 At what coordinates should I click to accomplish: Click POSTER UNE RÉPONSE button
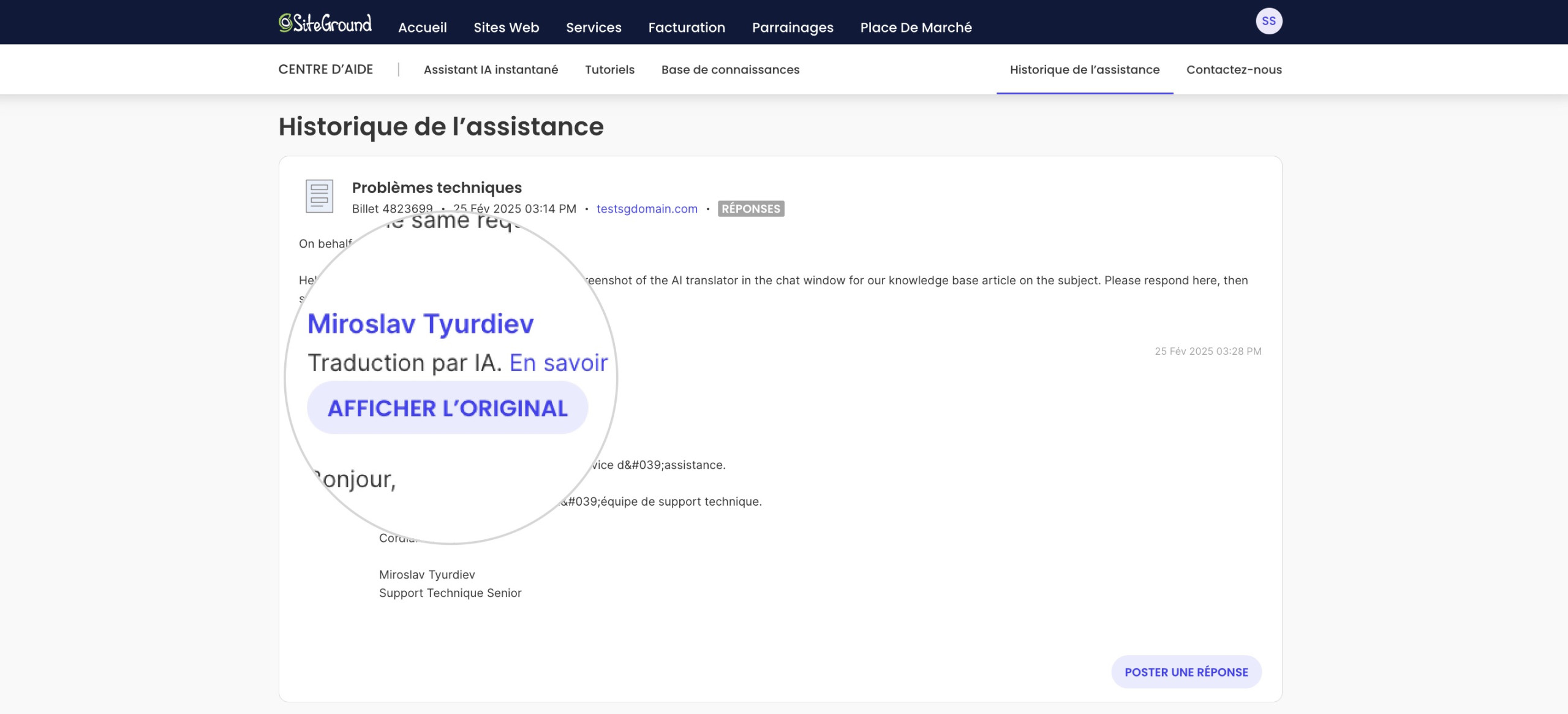(x=1186, y=672)
